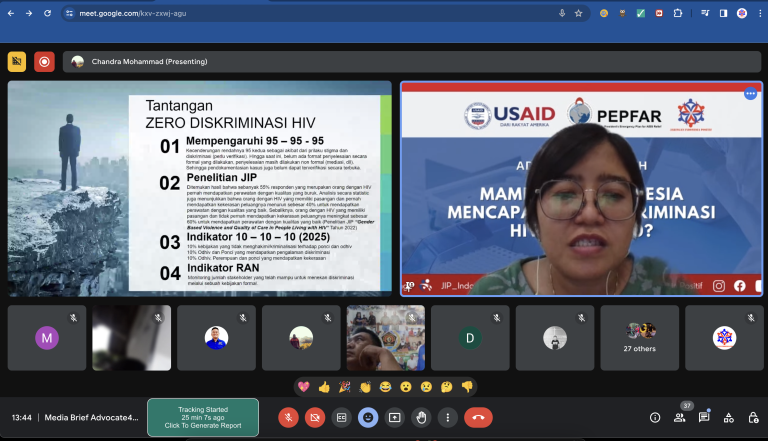Unmute the microphone in the call bar
This screenshot has height=441, width=768.
(288, 417)
